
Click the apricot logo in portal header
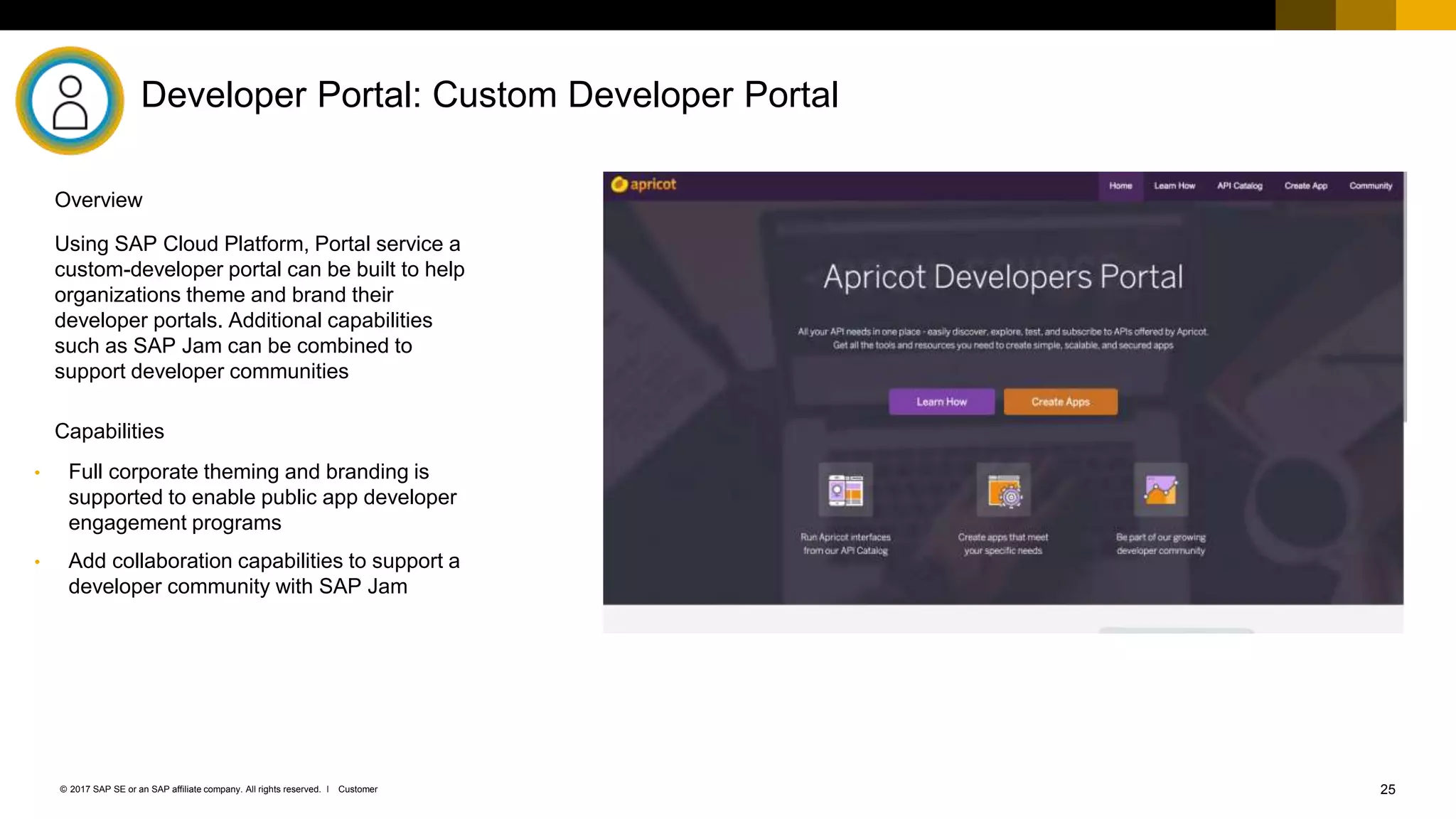coord(644,185)
